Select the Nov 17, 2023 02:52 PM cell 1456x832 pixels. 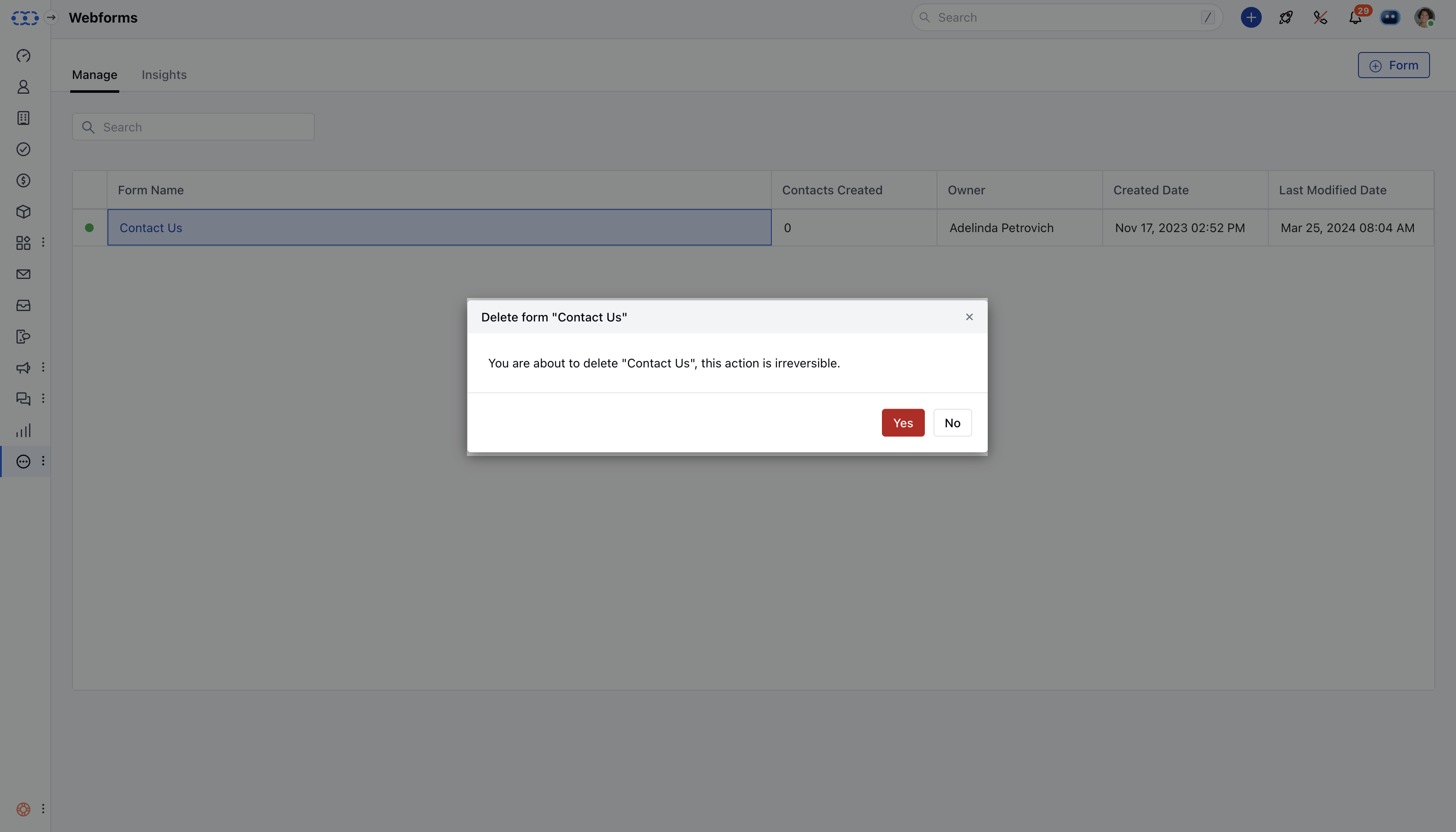[x=1185, y=227]
